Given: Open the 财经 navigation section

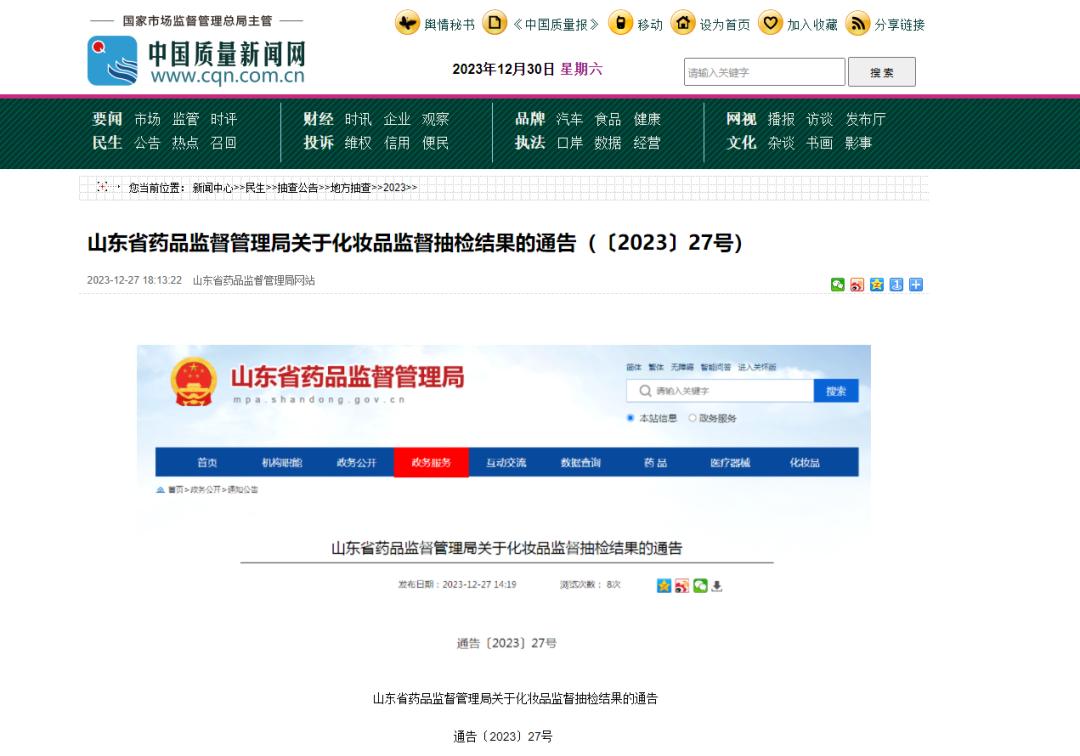Looking at the screenshot, I should (318, 119).
